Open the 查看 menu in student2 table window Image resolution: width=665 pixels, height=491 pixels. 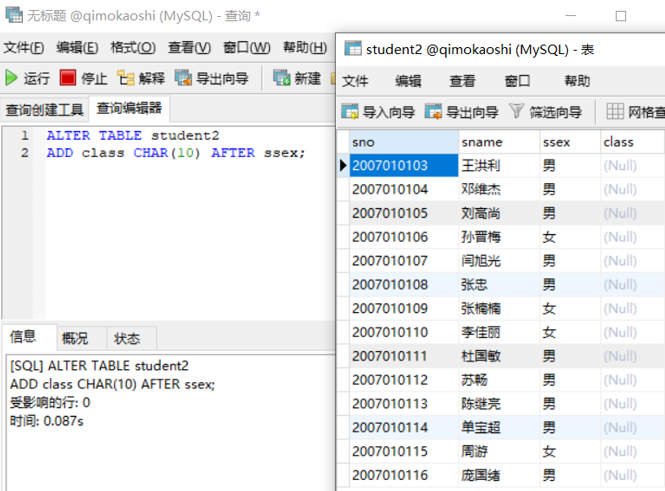(462, 81)
